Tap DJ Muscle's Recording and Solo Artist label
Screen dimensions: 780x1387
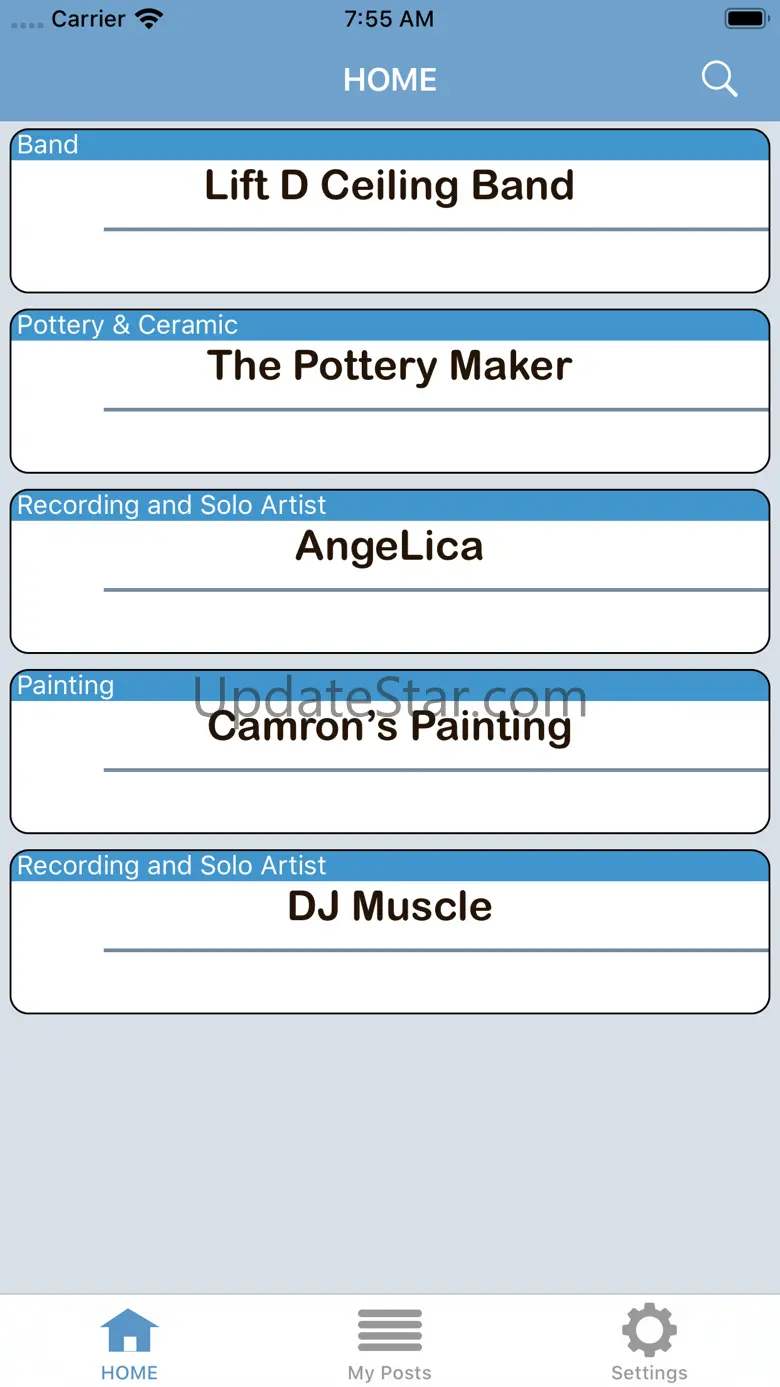(x=172, y=865)
